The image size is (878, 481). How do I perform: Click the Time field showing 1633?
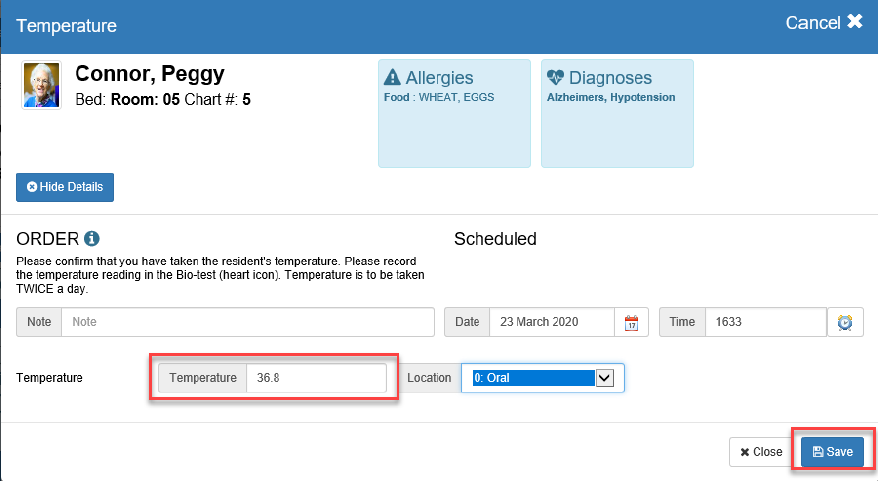(764, 322)
